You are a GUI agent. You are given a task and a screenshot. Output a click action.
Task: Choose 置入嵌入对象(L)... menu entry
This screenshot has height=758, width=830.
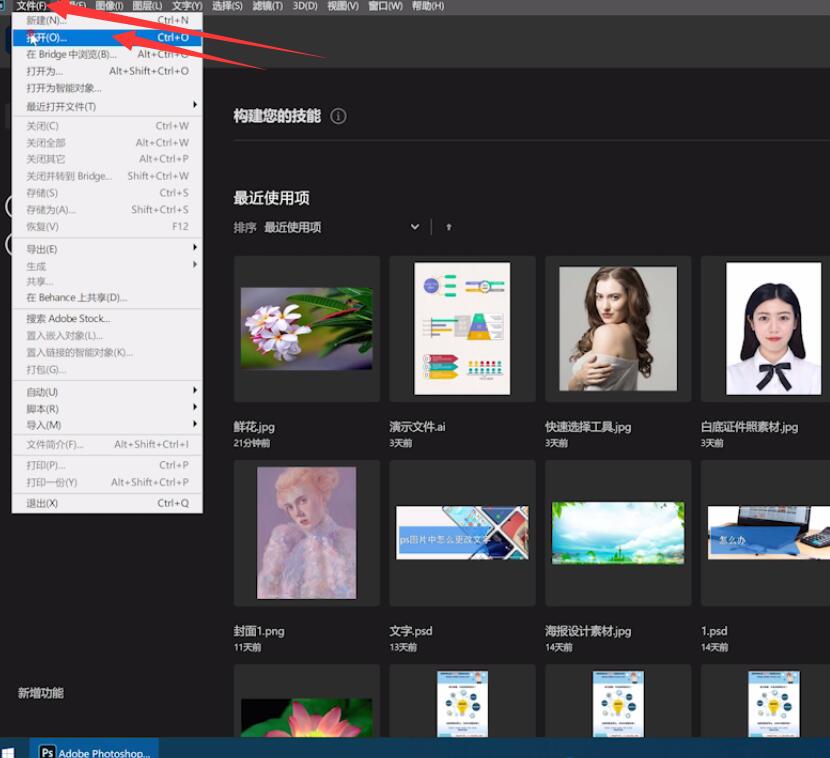[107, 336]
